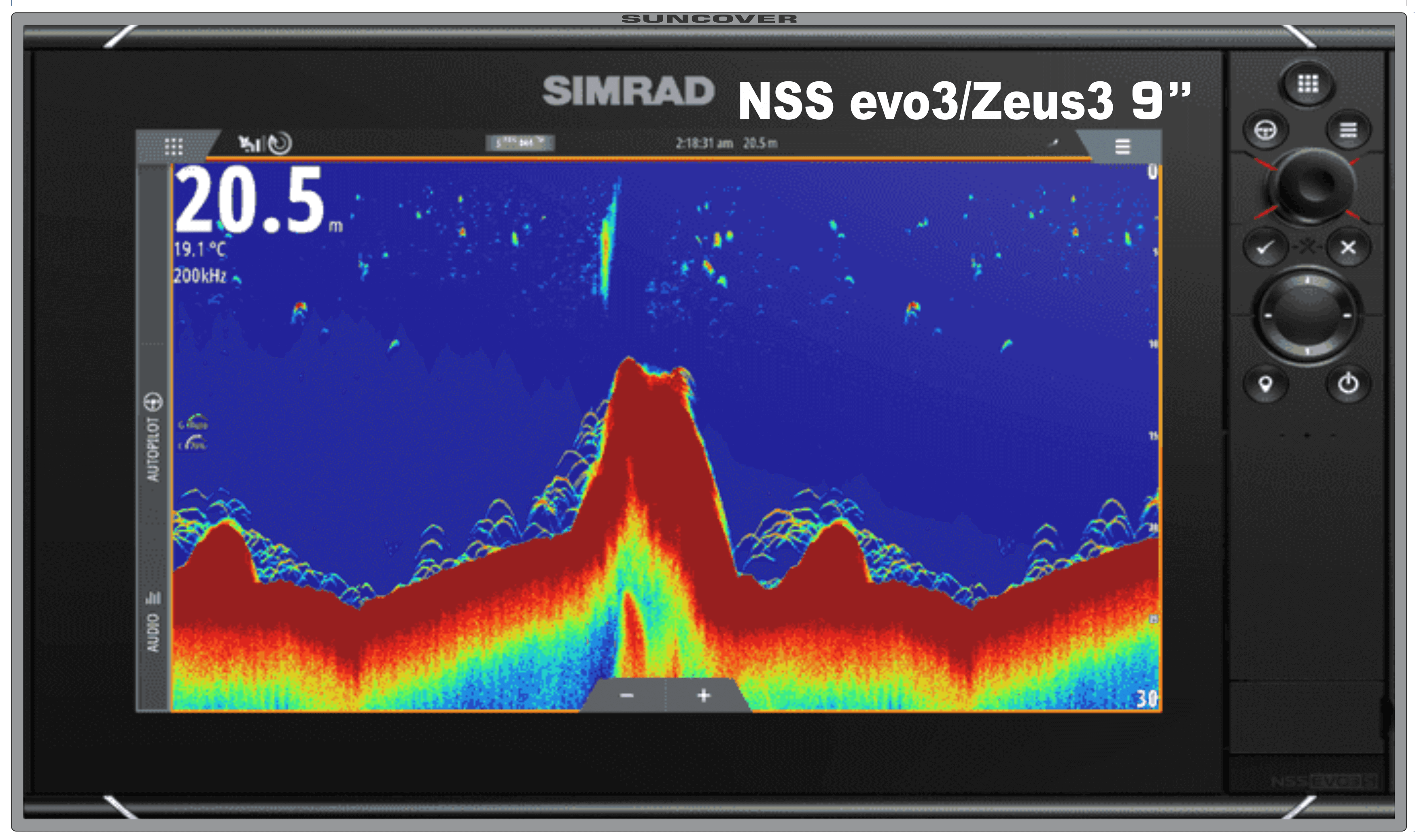Click the gray status badge in the top bar
Image resolution: width=1415 pixels, height=840 pixels.
pyautogui.click(x=520, y=143)
